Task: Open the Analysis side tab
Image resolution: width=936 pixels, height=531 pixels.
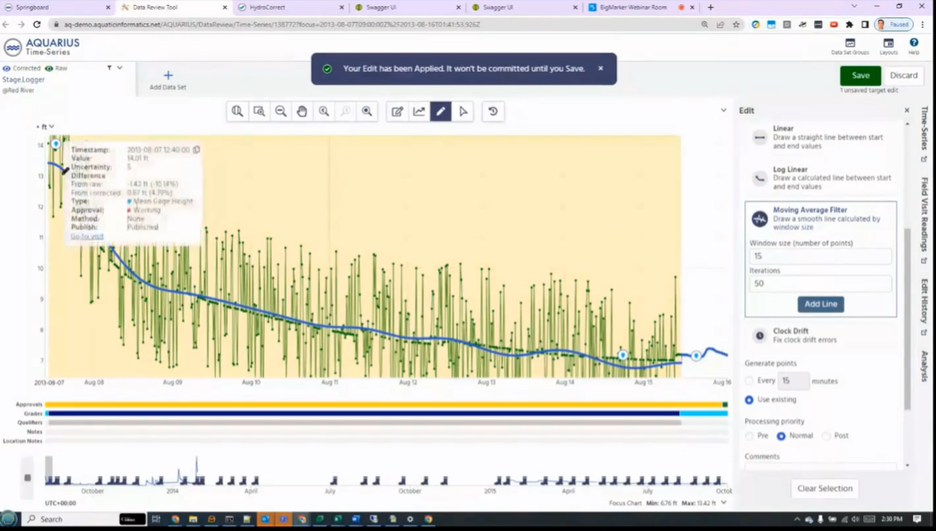Action: coord(924,366)
